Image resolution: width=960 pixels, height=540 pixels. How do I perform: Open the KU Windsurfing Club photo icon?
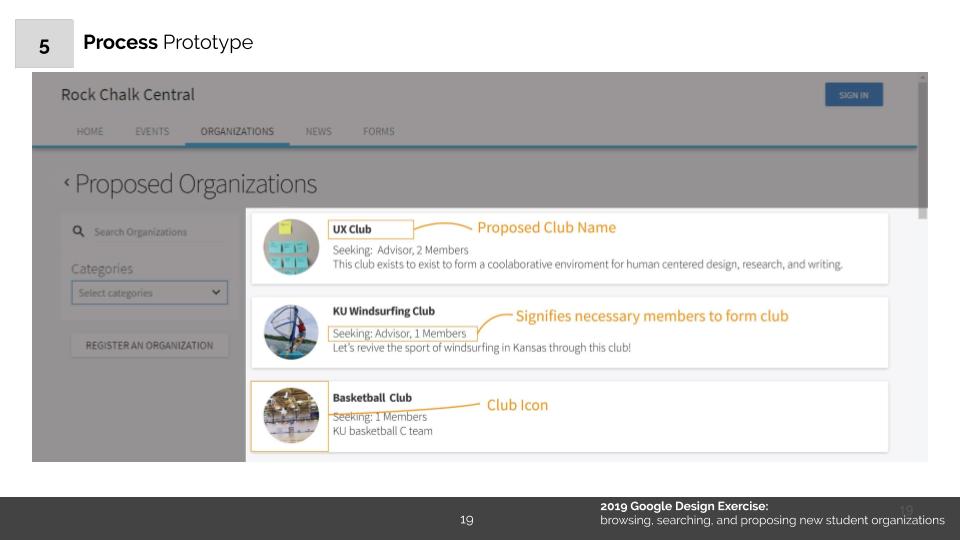pos(291,332)
